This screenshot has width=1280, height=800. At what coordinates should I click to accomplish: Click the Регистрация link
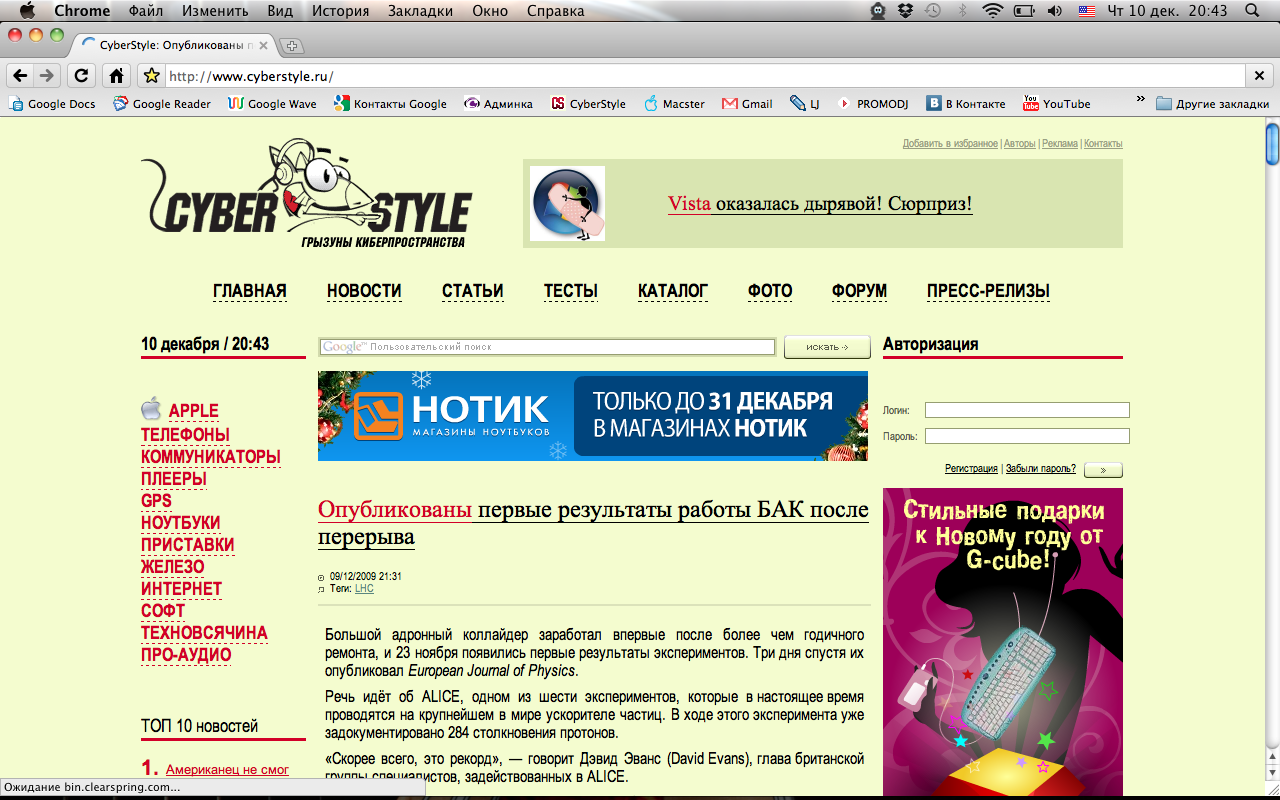(x=971, y=468)
